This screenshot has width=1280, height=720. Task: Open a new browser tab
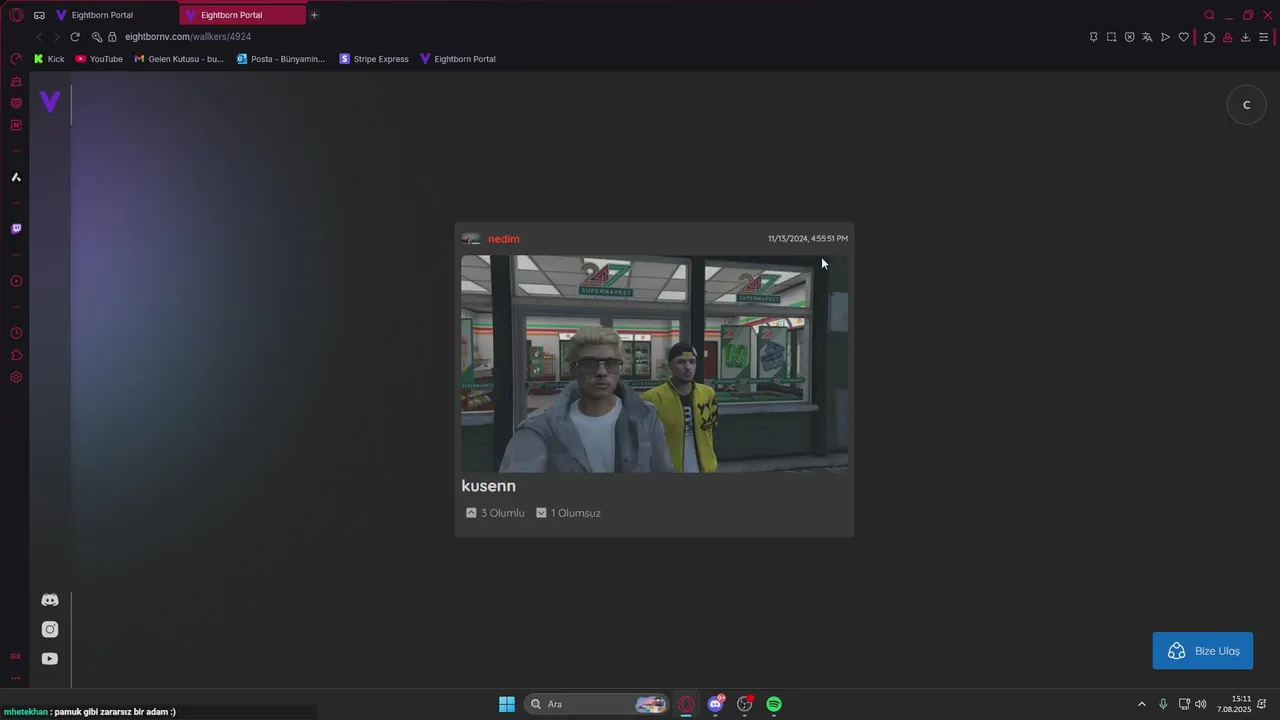click(314, 15)
